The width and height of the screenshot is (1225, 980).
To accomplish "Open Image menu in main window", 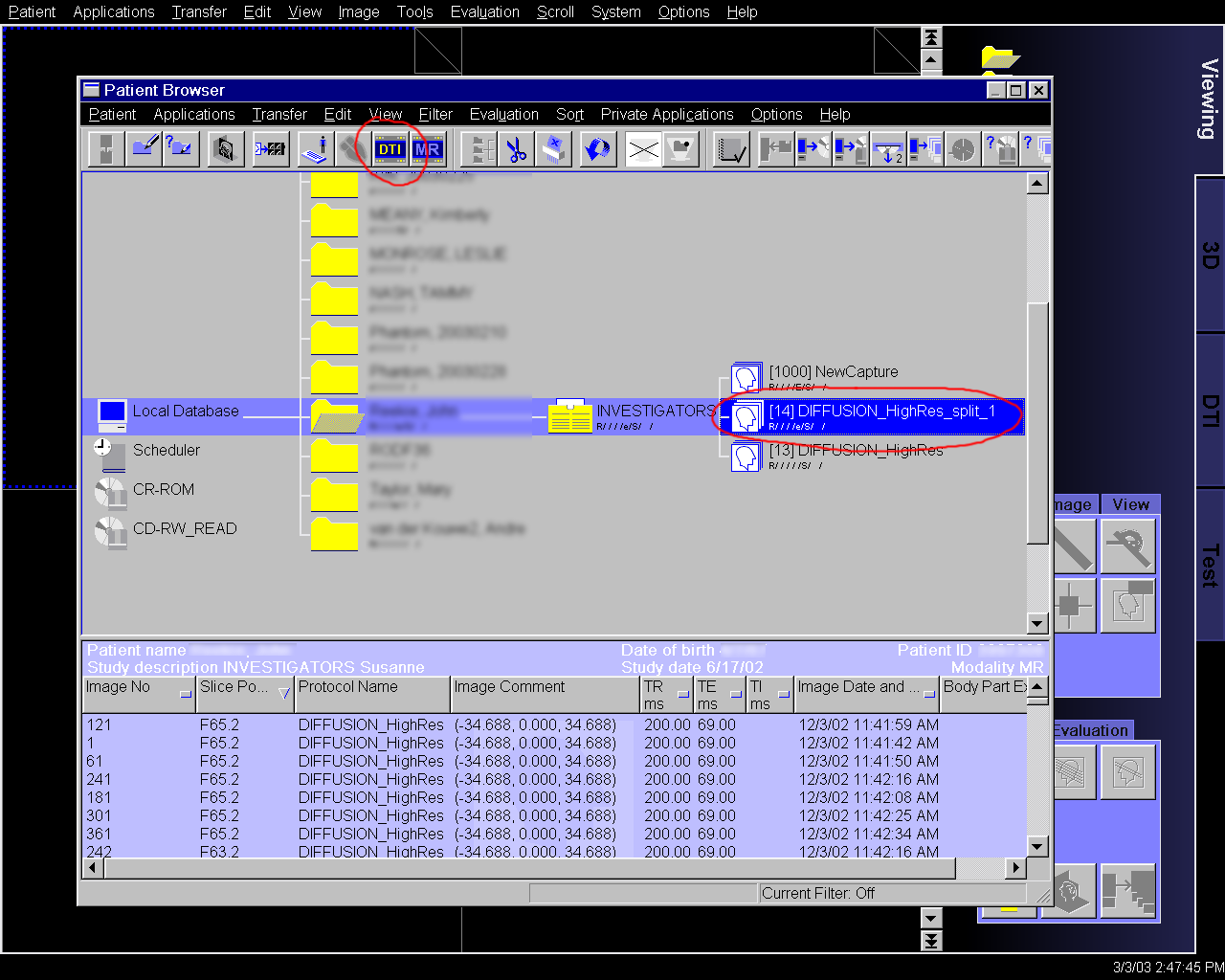I will click(x=359, y=12).
